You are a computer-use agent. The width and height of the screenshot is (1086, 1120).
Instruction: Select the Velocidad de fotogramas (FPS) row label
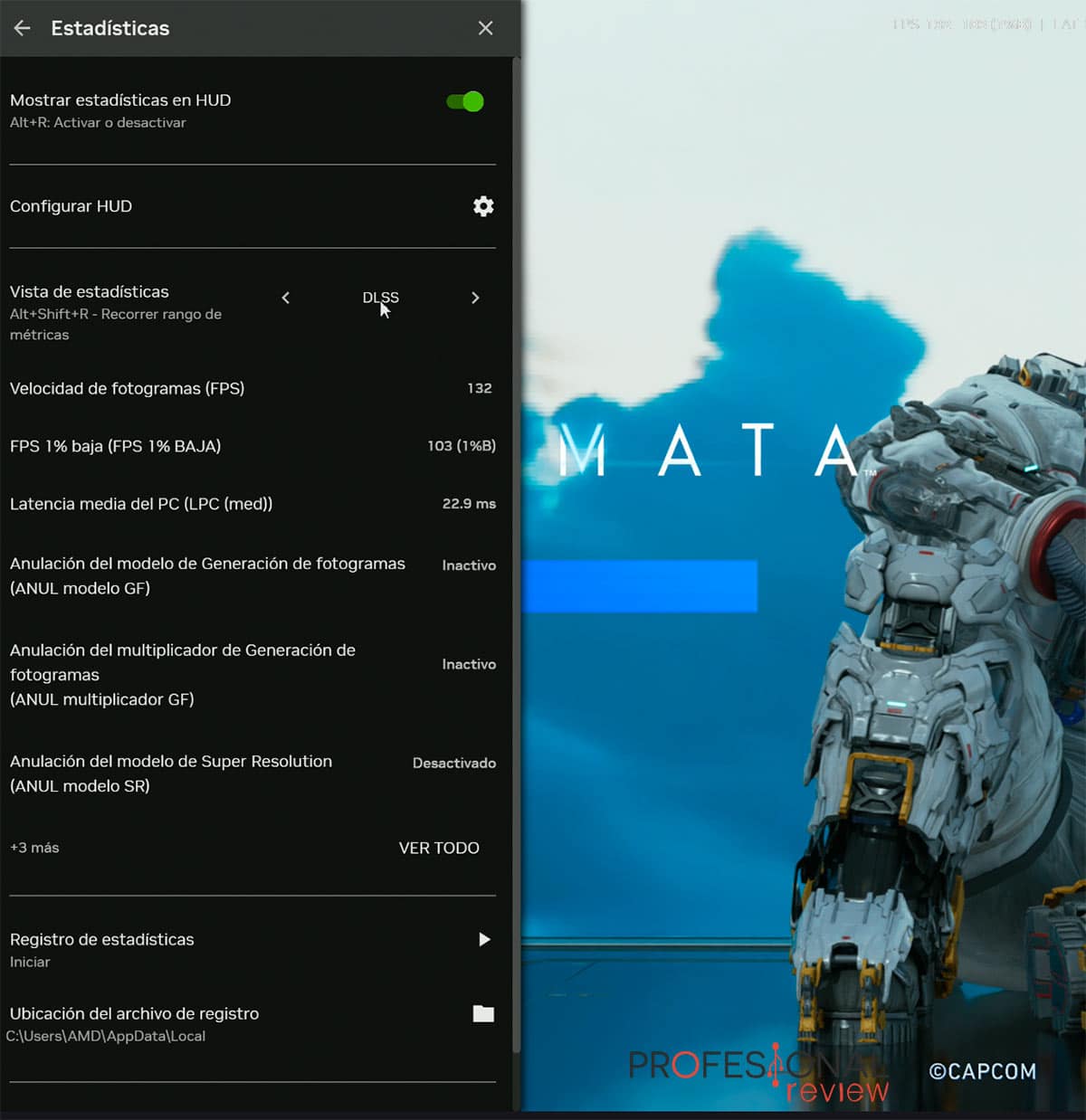tap(127, 388)
